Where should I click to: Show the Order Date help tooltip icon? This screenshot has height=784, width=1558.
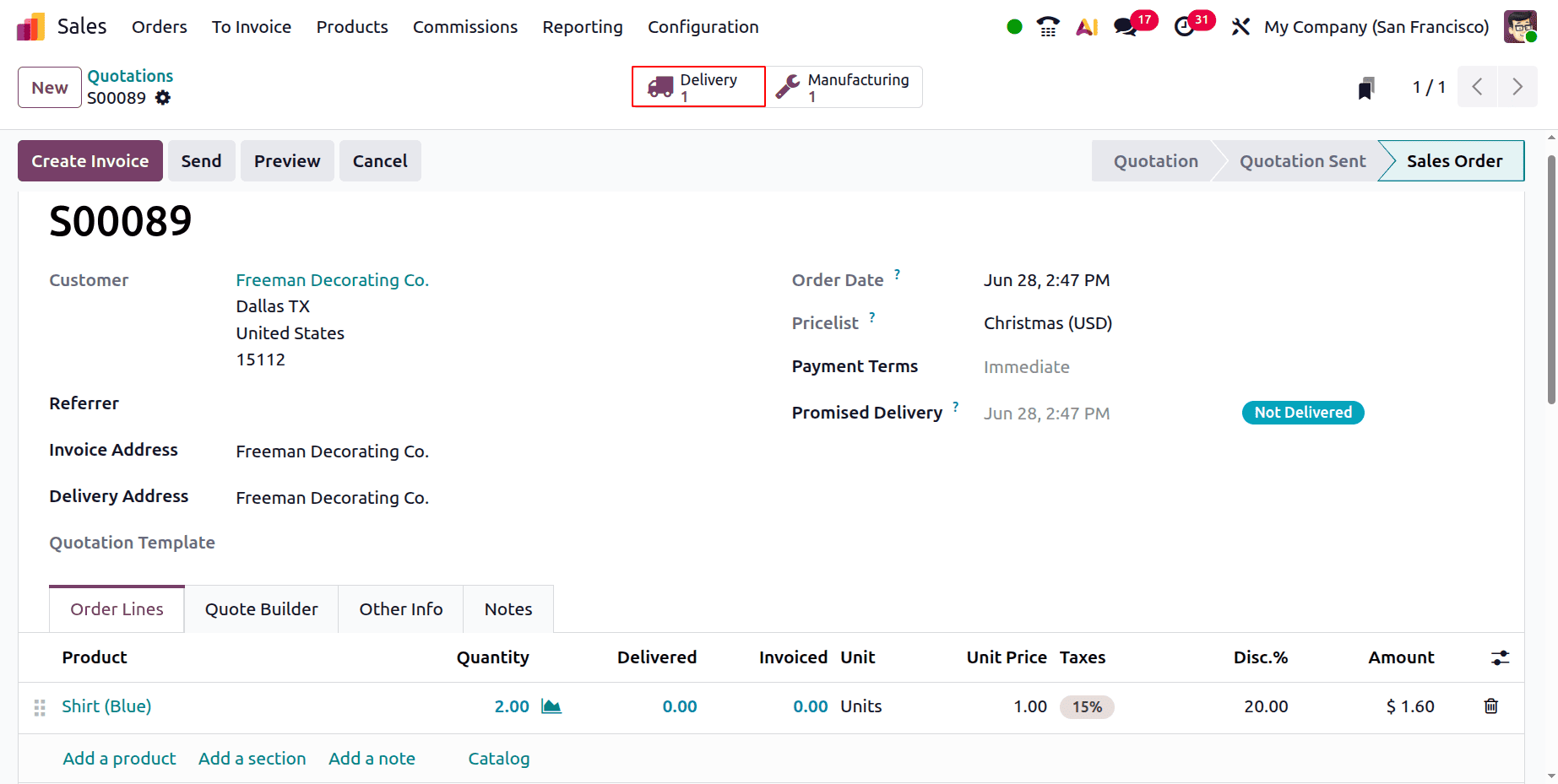(897, 274)
